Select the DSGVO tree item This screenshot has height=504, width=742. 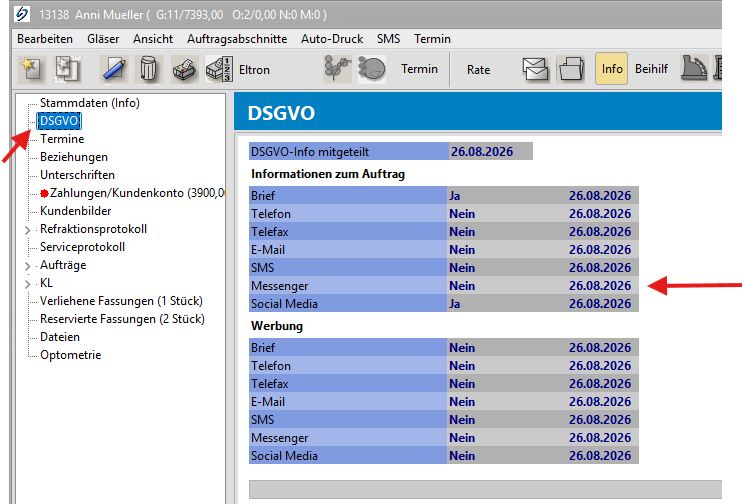59,121
